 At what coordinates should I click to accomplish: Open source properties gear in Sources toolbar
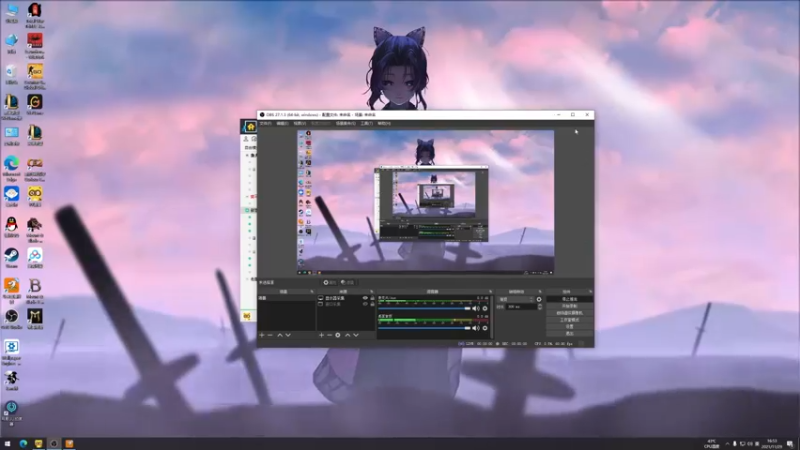[x=338, y=335]
